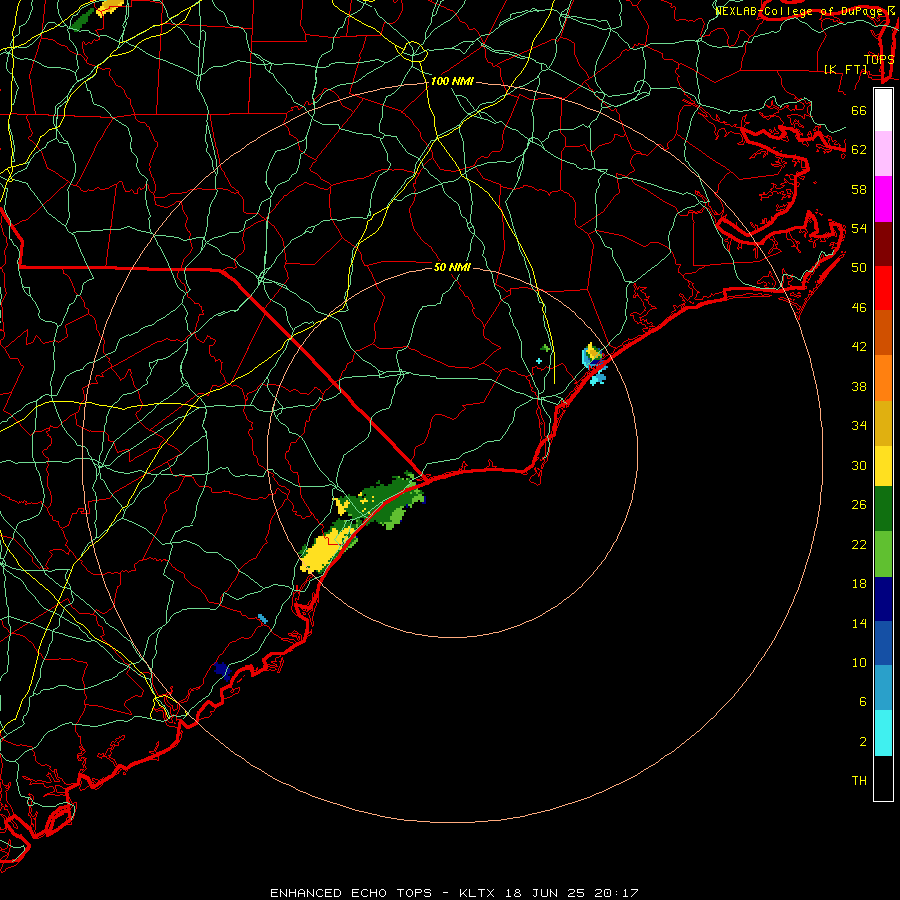This screenshot has width=900, height=900.
Task: Click the magenta legend swatch
Action: tap(883, 199)
